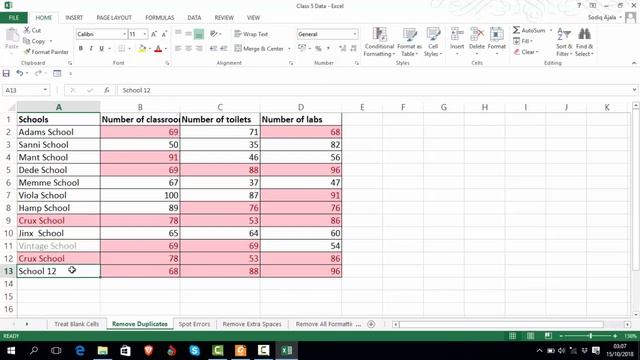Center text horizontally
Viewport: 640px width, 360px height.
pos(188,49)
